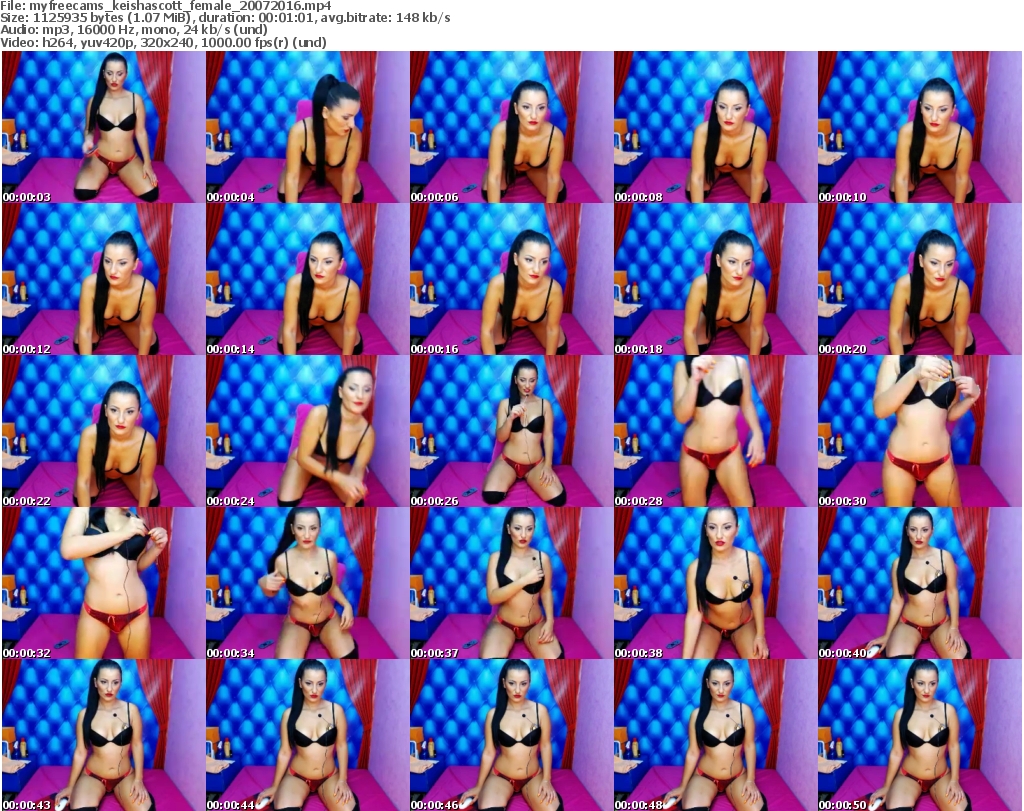View the frame marked 00:00:48
This screenshot has width=1024, height=811.
click(x=715, y=735)
